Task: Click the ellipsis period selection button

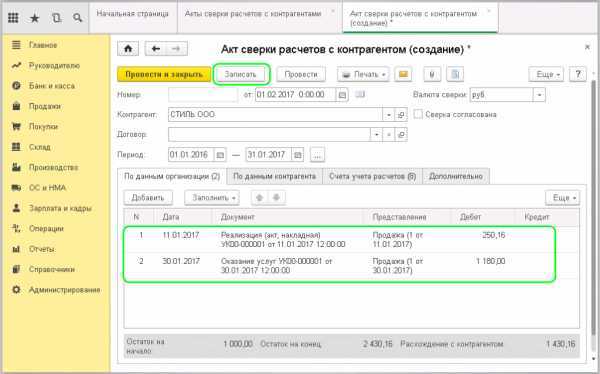Action: (318, 155)
